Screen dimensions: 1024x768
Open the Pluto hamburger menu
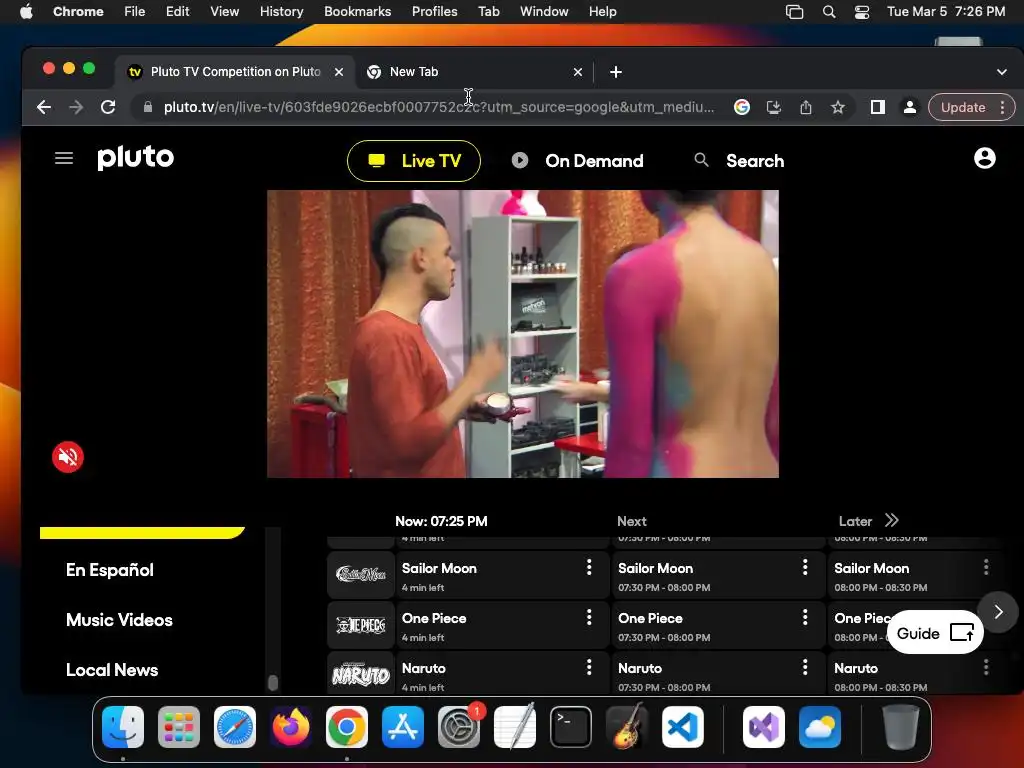pos(64,158)
